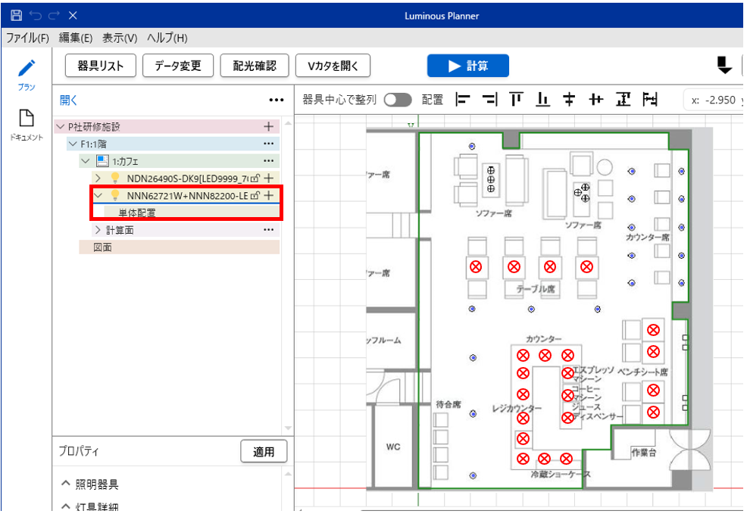Expand the NDN26490S-DK9 fixture node
Viewport: 750px width, 514px height.
tap(98, 178)
